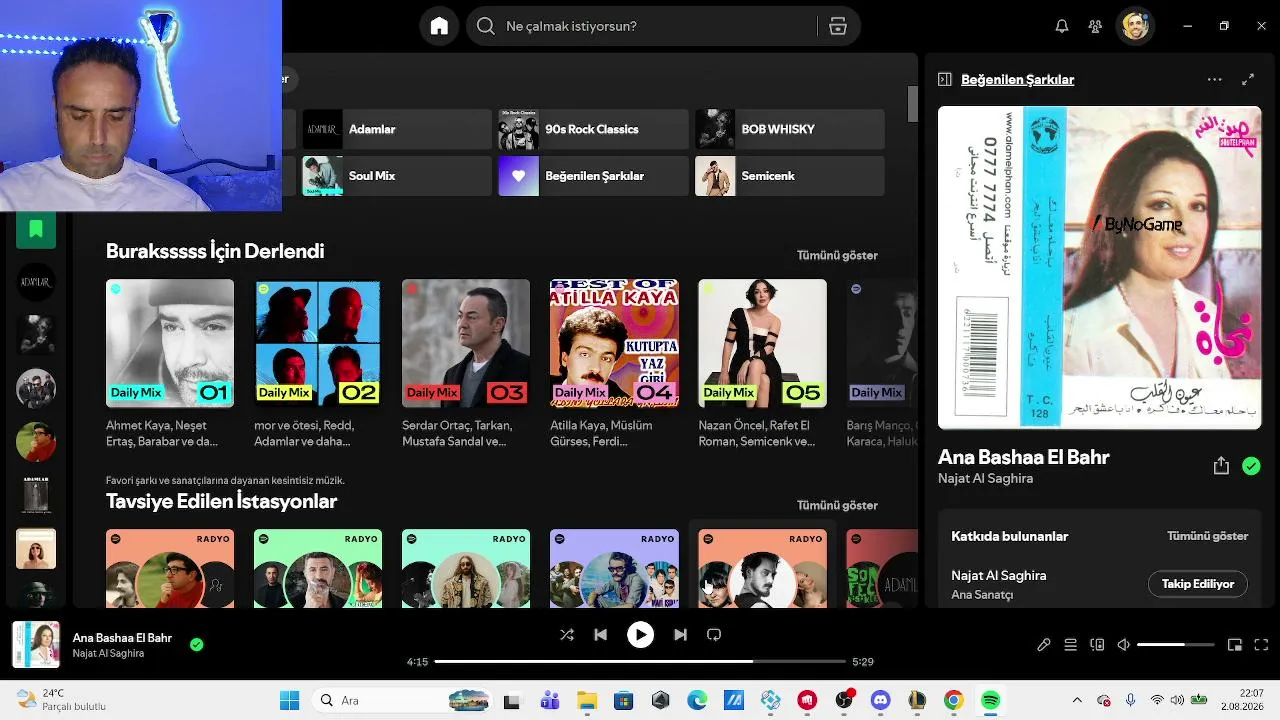This screenshot has width=1280, height=720.
Task: Open the Semicenk tile
Action: (x=790, y=176)
